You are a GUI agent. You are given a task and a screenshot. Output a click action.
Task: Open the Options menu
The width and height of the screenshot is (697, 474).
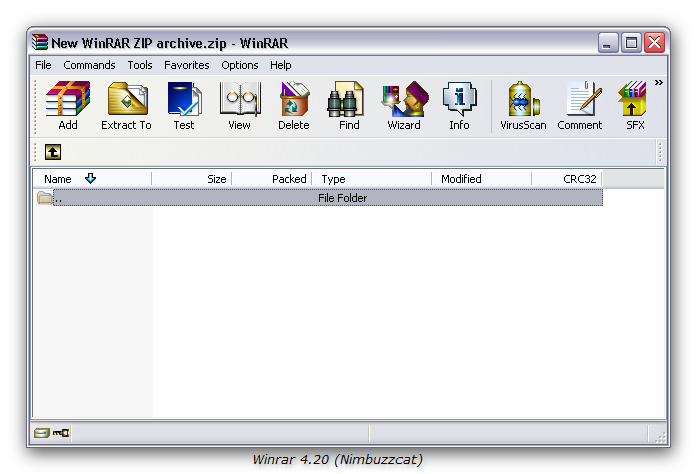(x=240, y=65)
